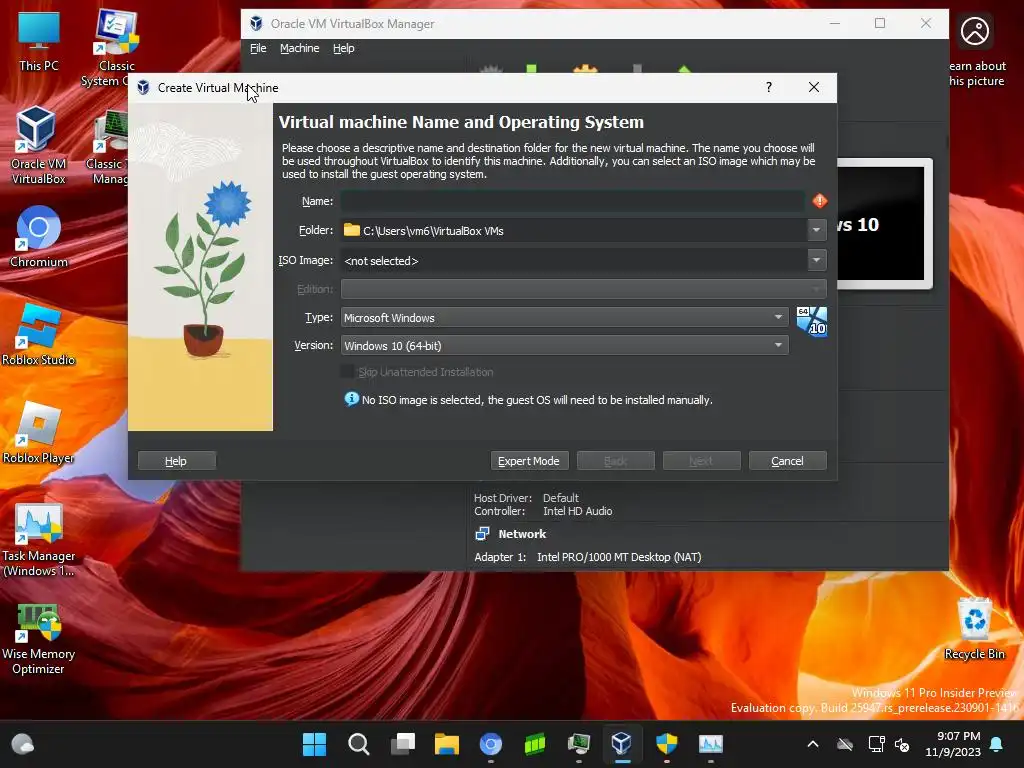Click the Task Manager graph taskbar icon

[711, 744]
